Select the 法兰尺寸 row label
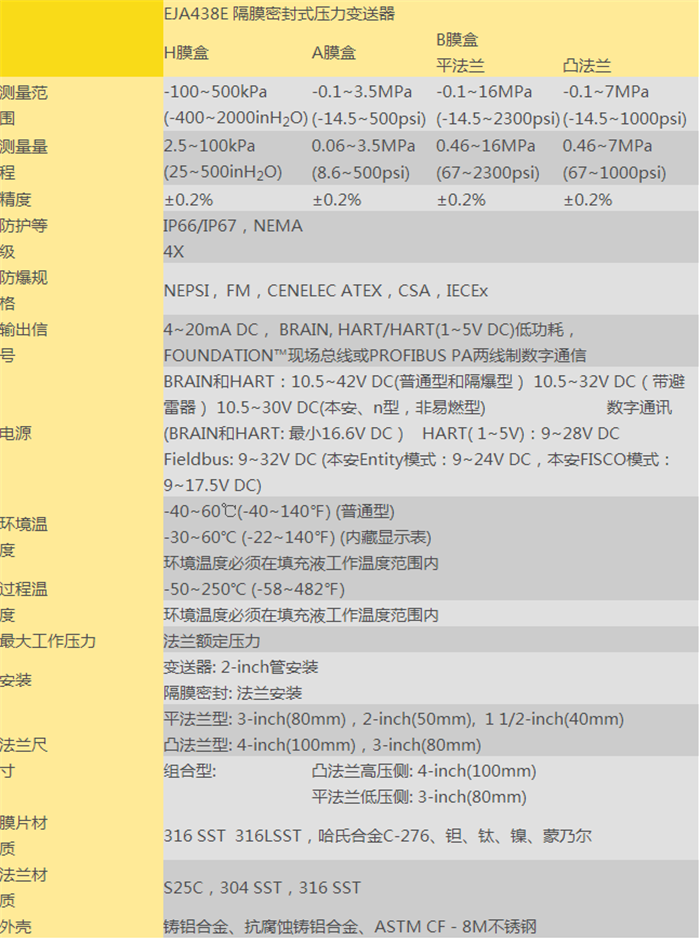Screen dimensions: 700x940 pyautogui.click(x=24, y=758)
